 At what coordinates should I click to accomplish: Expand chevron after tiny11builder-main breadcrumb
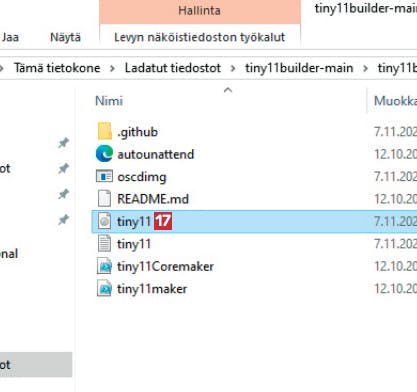(x=365, y=68)
